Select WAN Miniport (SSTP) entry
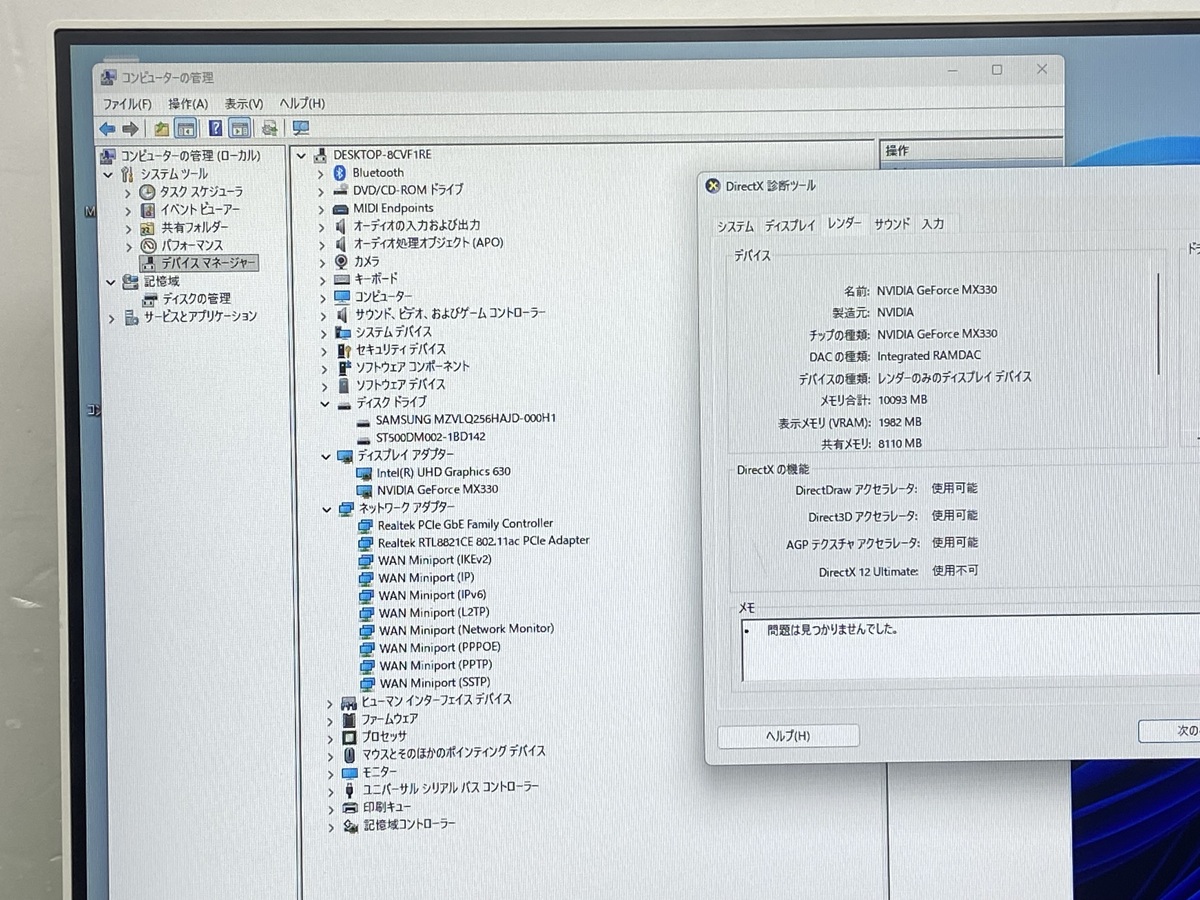1200x900 pixels. pos(435,683)
